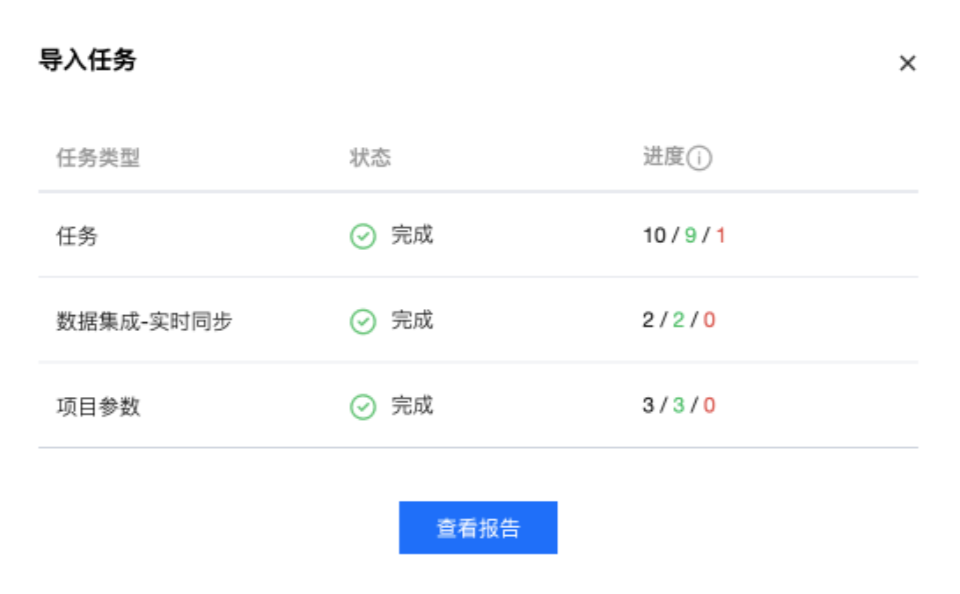Click green check icon in 任务 row
The image size is (960, 594).
click(x=363, y=236)
